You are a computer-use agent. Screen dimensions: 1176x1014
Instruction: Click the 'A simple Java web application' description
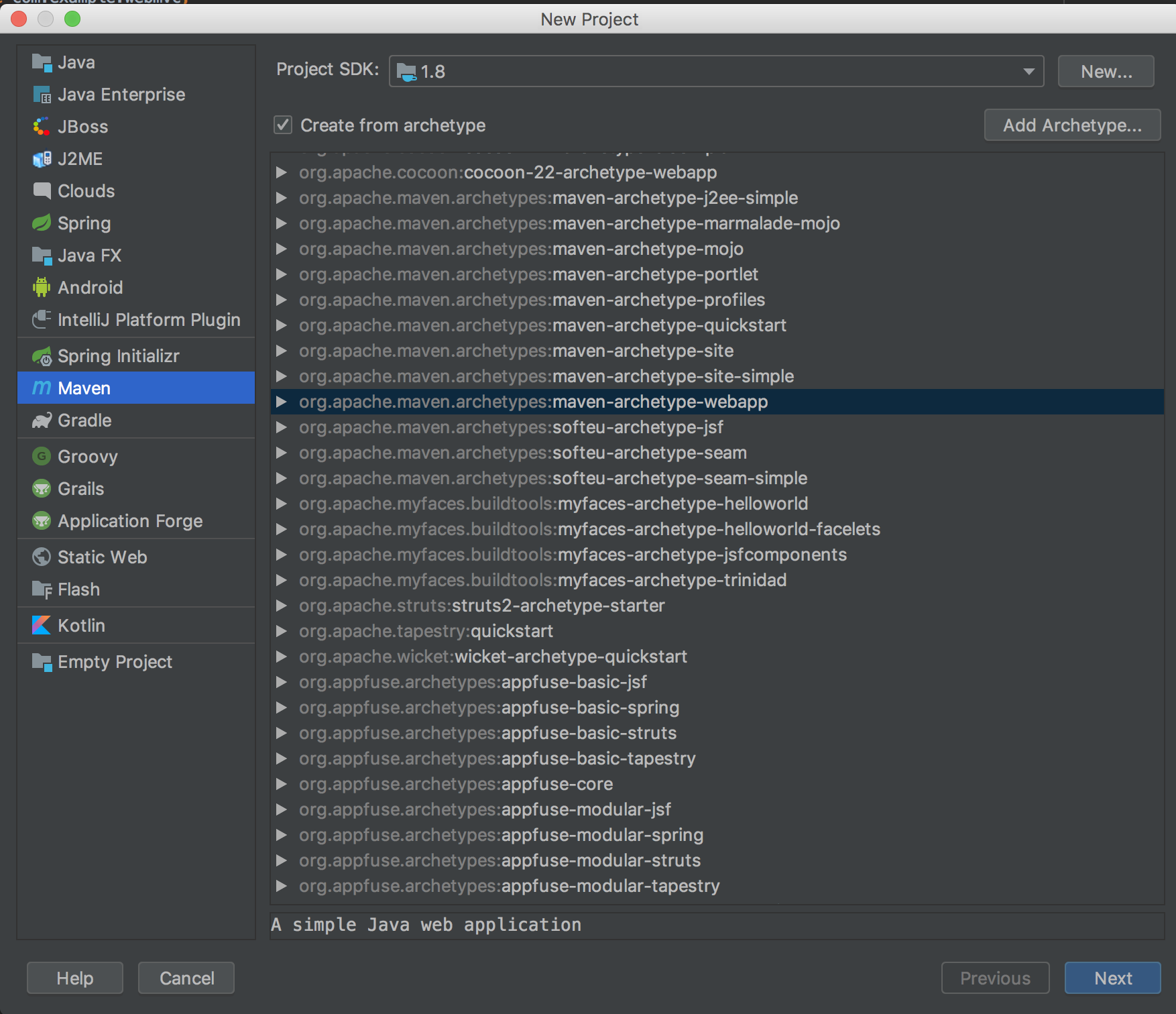pyautogui.click(x=426, y=925)
